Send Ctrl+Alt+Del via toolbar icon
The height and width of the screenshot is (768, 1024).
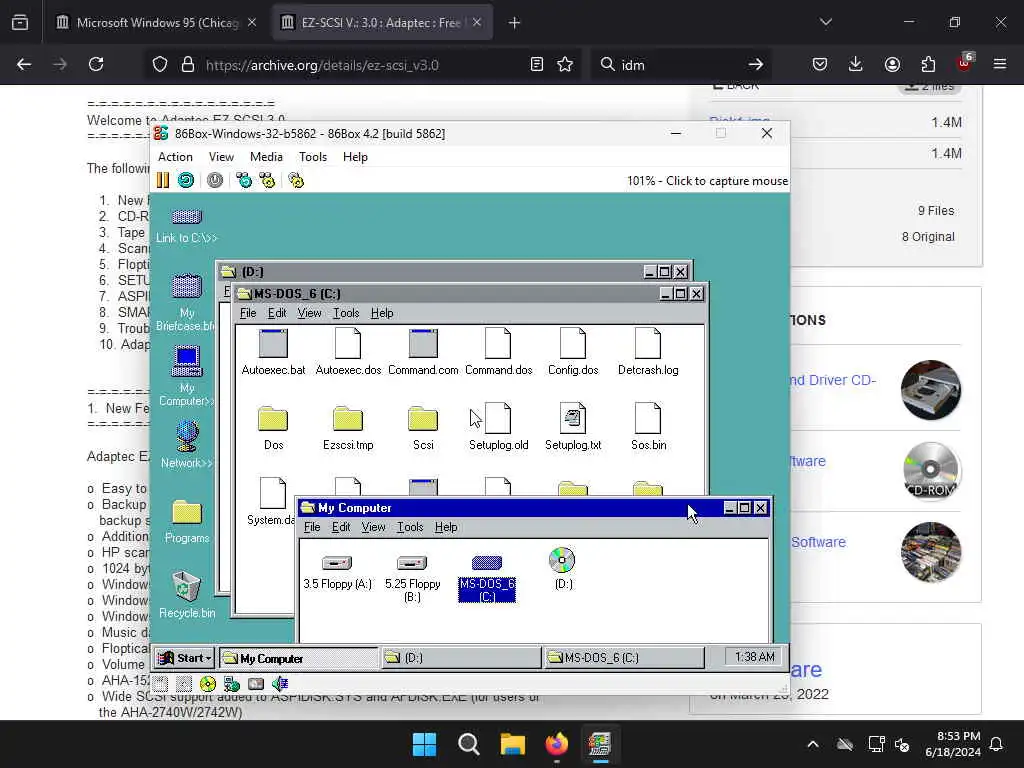(244, 180)
